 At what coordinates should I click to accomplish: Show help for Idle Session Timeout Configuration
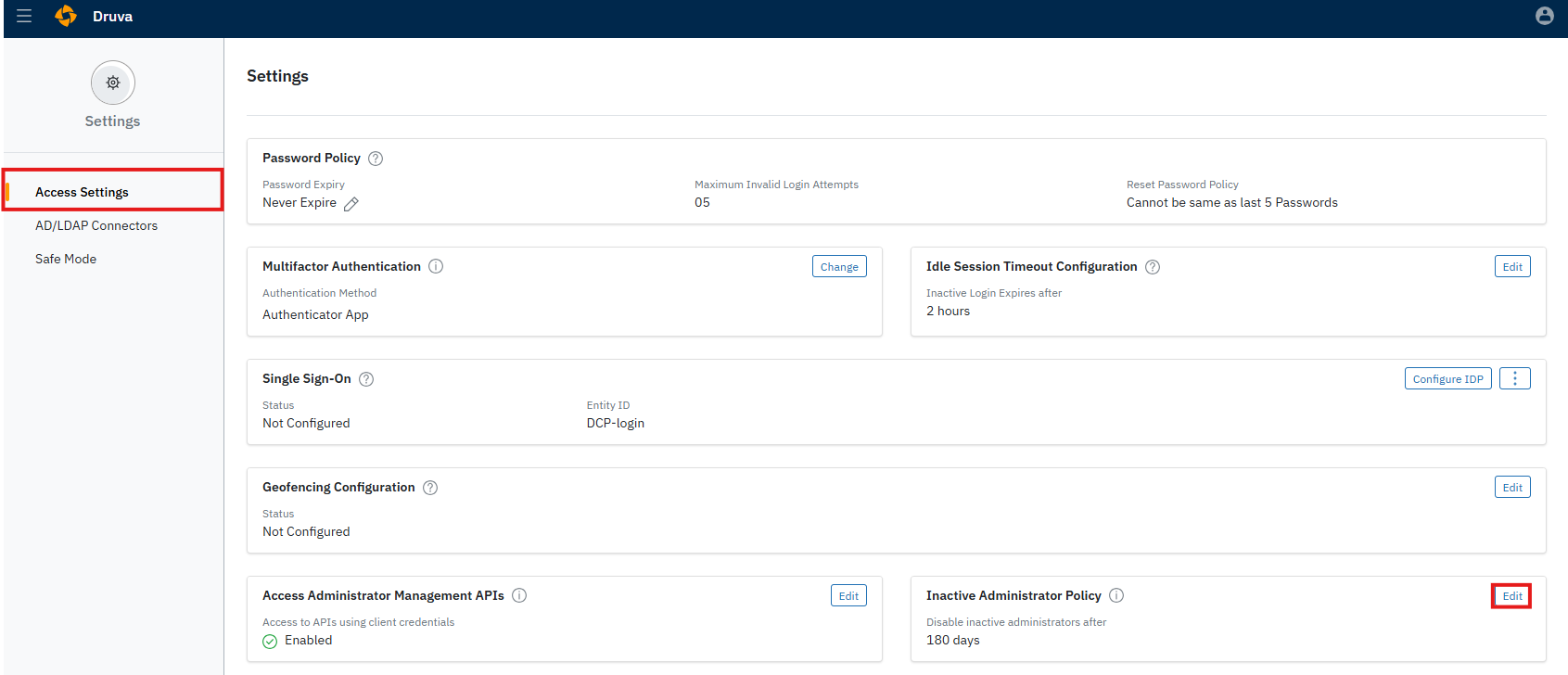tap(1153, 267)
